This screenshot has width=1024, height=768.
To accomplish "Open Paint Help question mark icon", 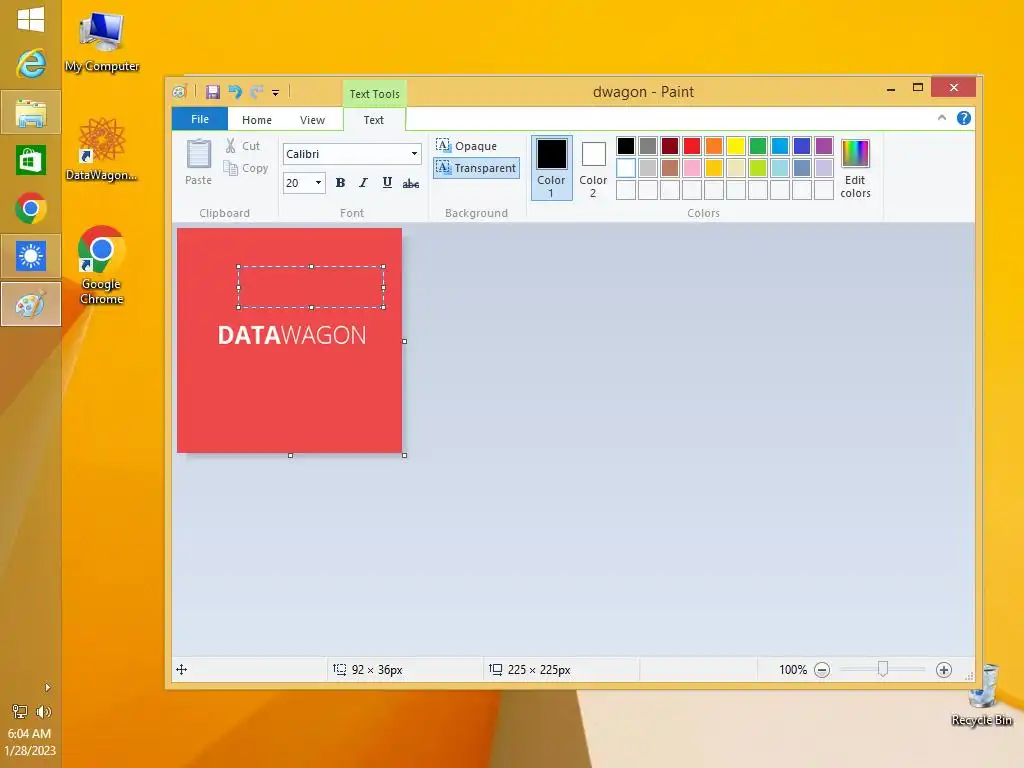I will pyautogui.click(x=964, y=118).
